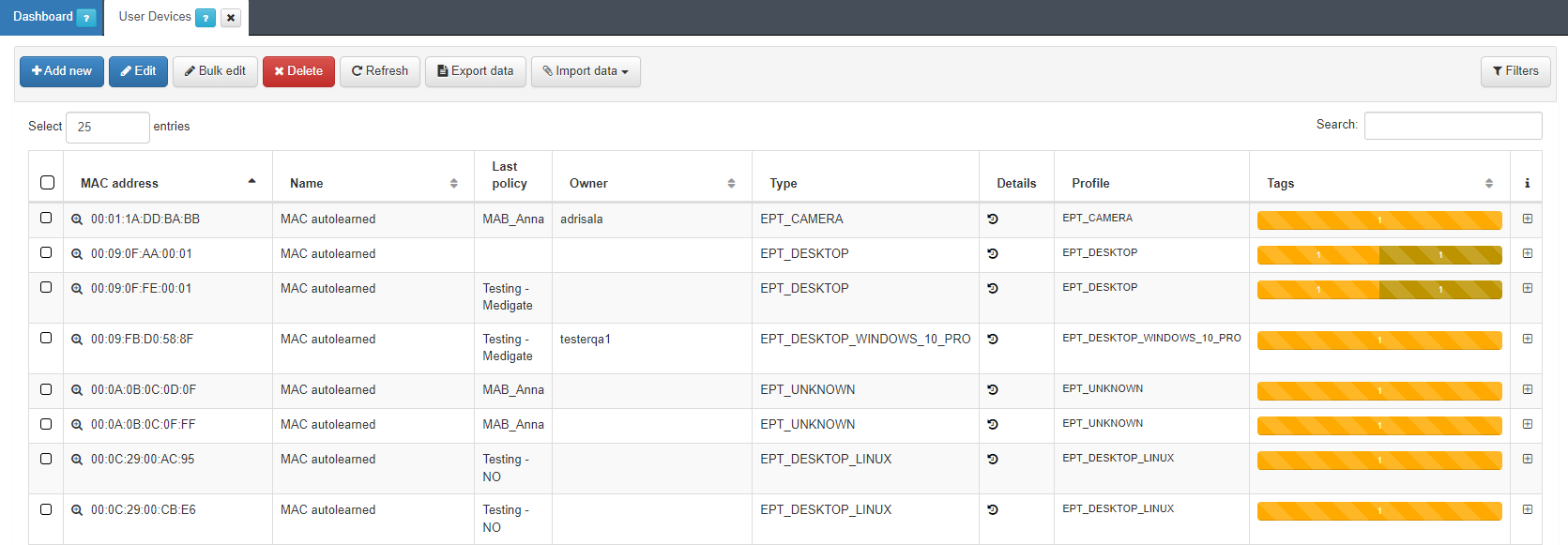Expand row details for 00:09:FB:D0:58:8F
Image resolution: width=1568 pixels, height=545 pixels.
pos(1528,339)
